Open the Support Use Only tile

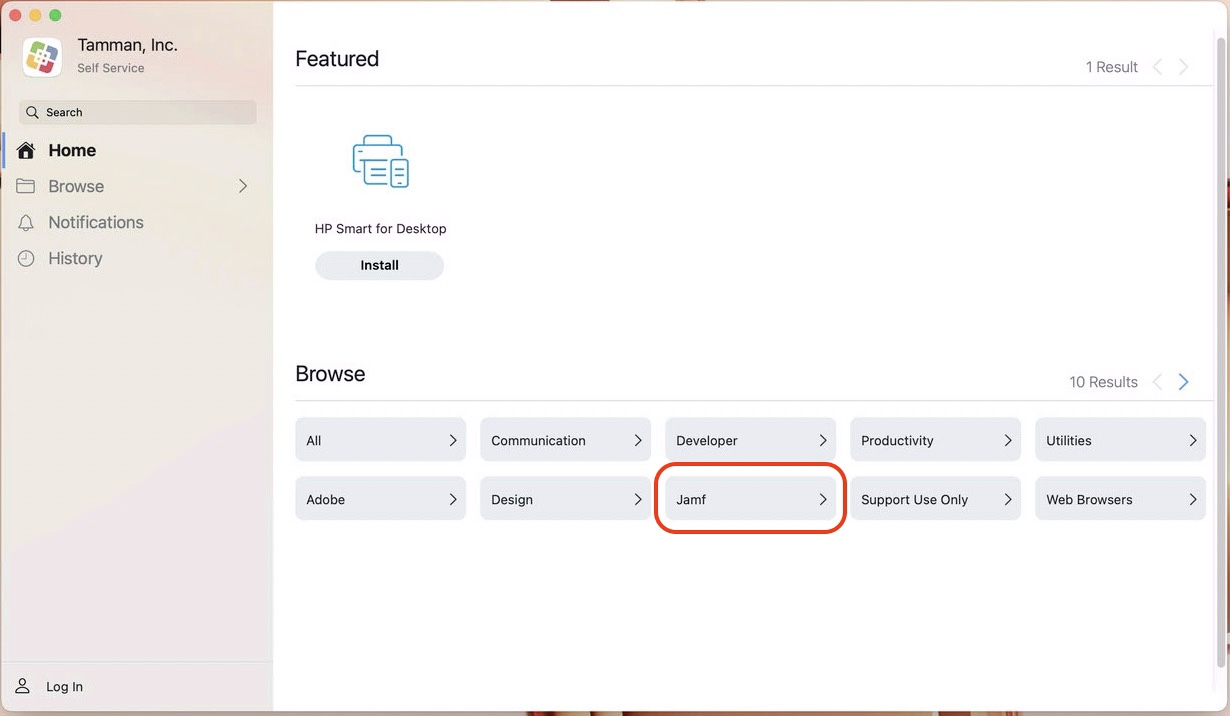(936, 499)
